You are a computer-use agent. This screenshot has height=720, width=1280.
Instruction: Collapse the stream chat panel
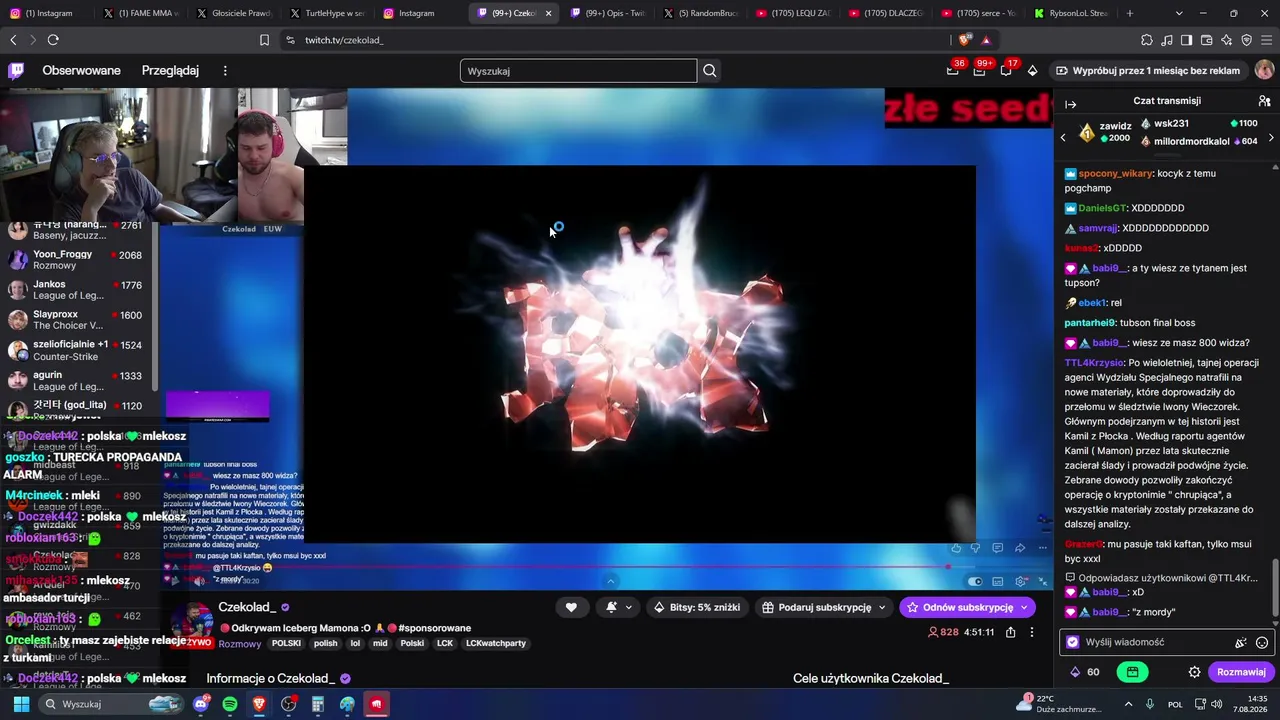pos(1070,104)
